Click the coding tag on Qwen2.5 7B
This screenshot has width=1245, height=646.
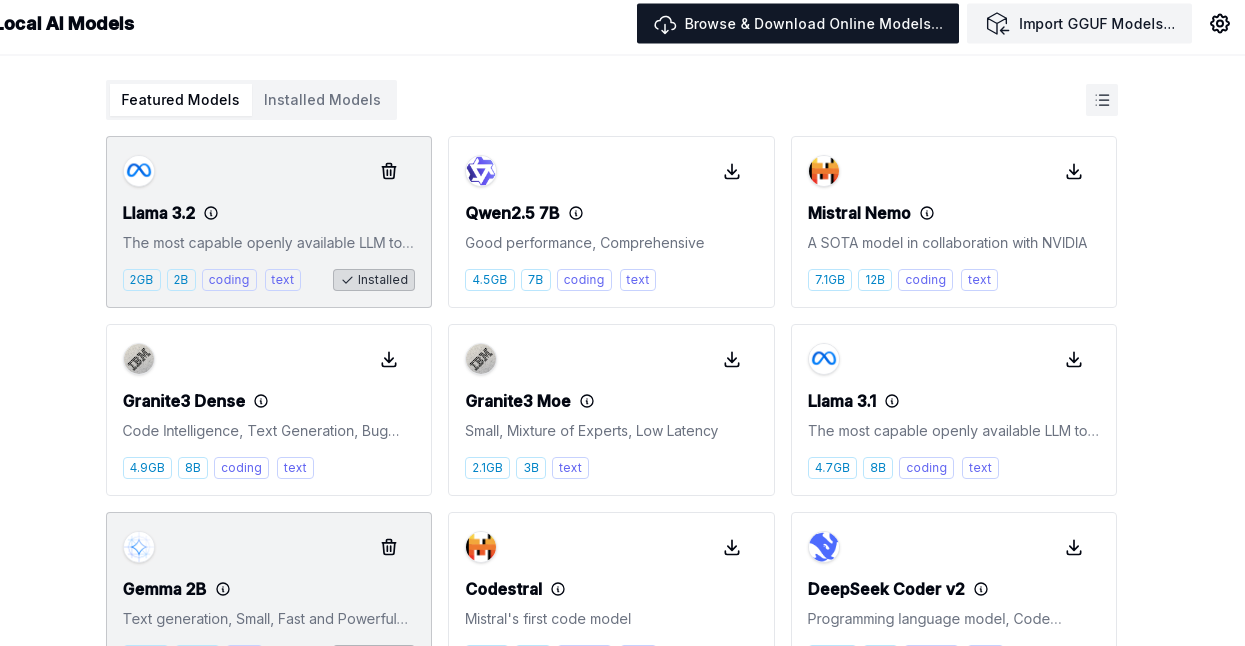(x=584, y=280)
